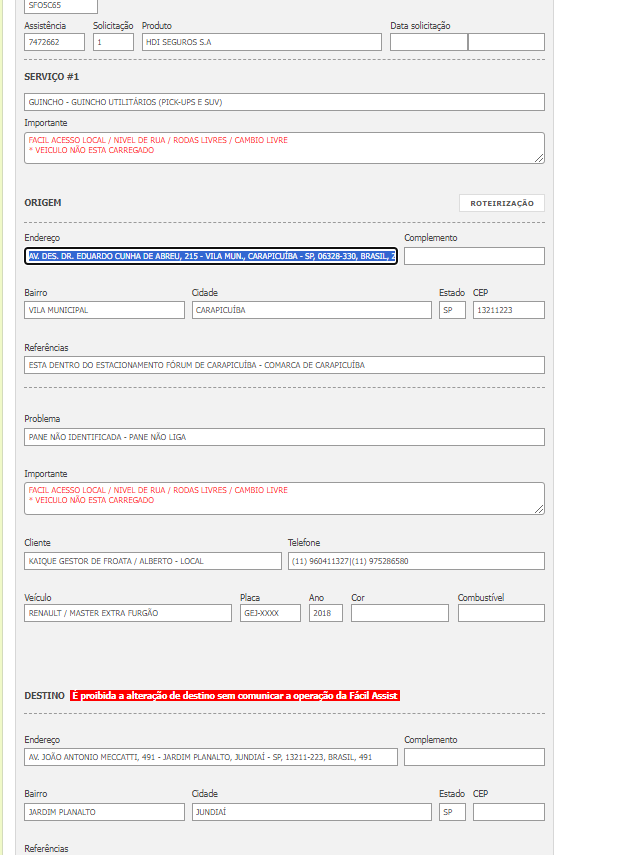622x855 pixels.
Task: Click the destination Endereço field AV. JOÃO ANTONIO
Action: (211, 757)
